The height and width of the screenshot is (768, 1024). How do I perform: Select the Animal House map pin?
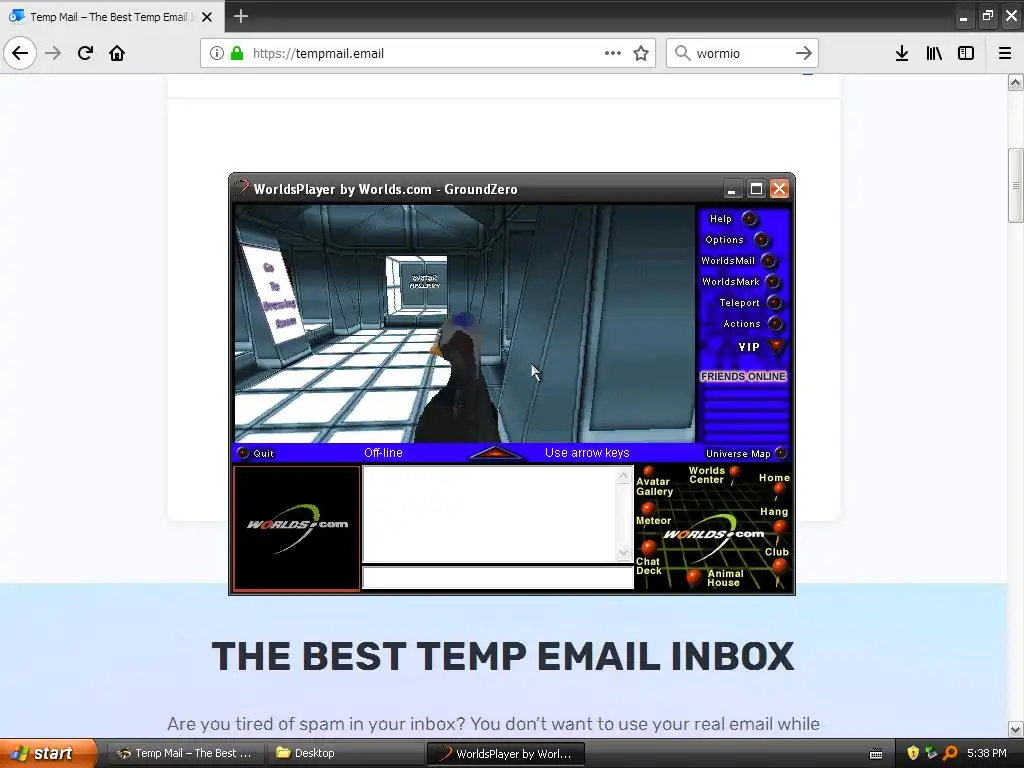694,577
